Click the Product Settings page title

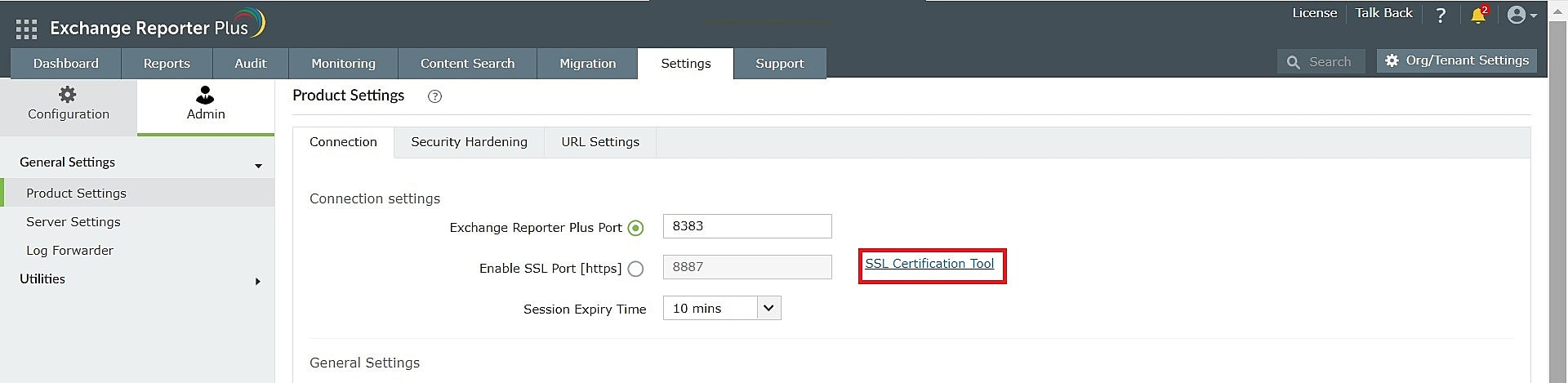(x=348, y=96)
